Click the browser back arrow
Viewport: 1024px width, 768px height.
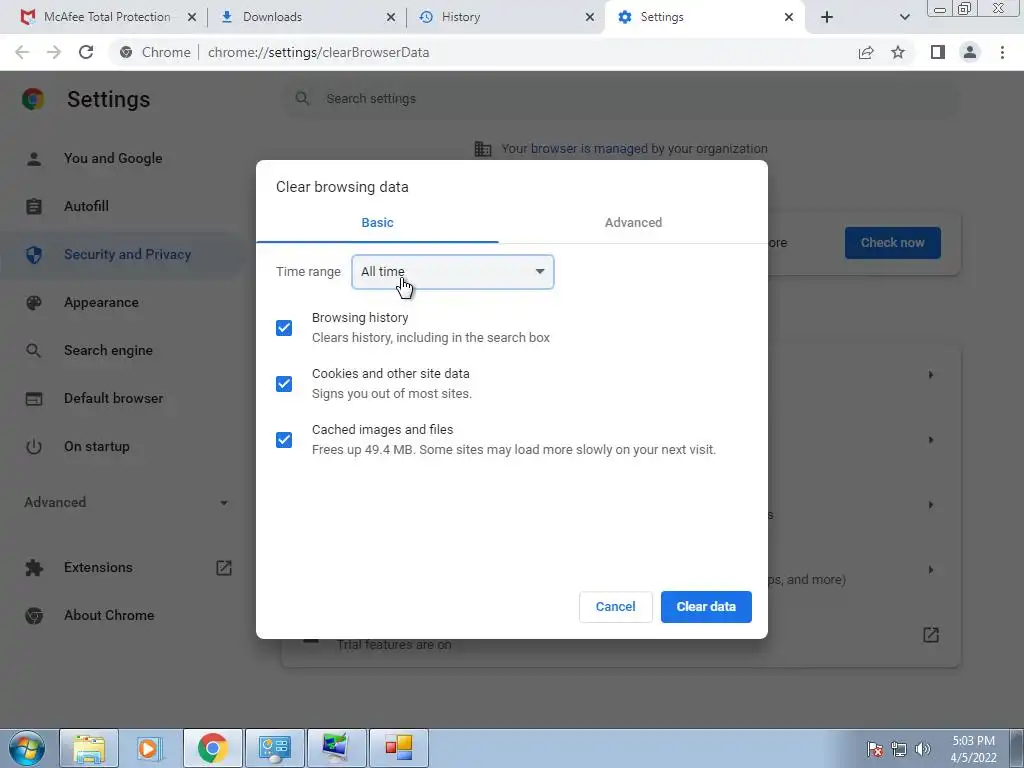coord(22,52)
